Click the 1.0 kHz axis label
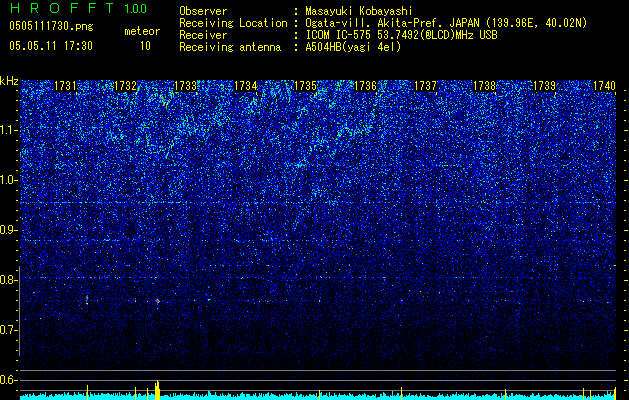 pos(9,180)
